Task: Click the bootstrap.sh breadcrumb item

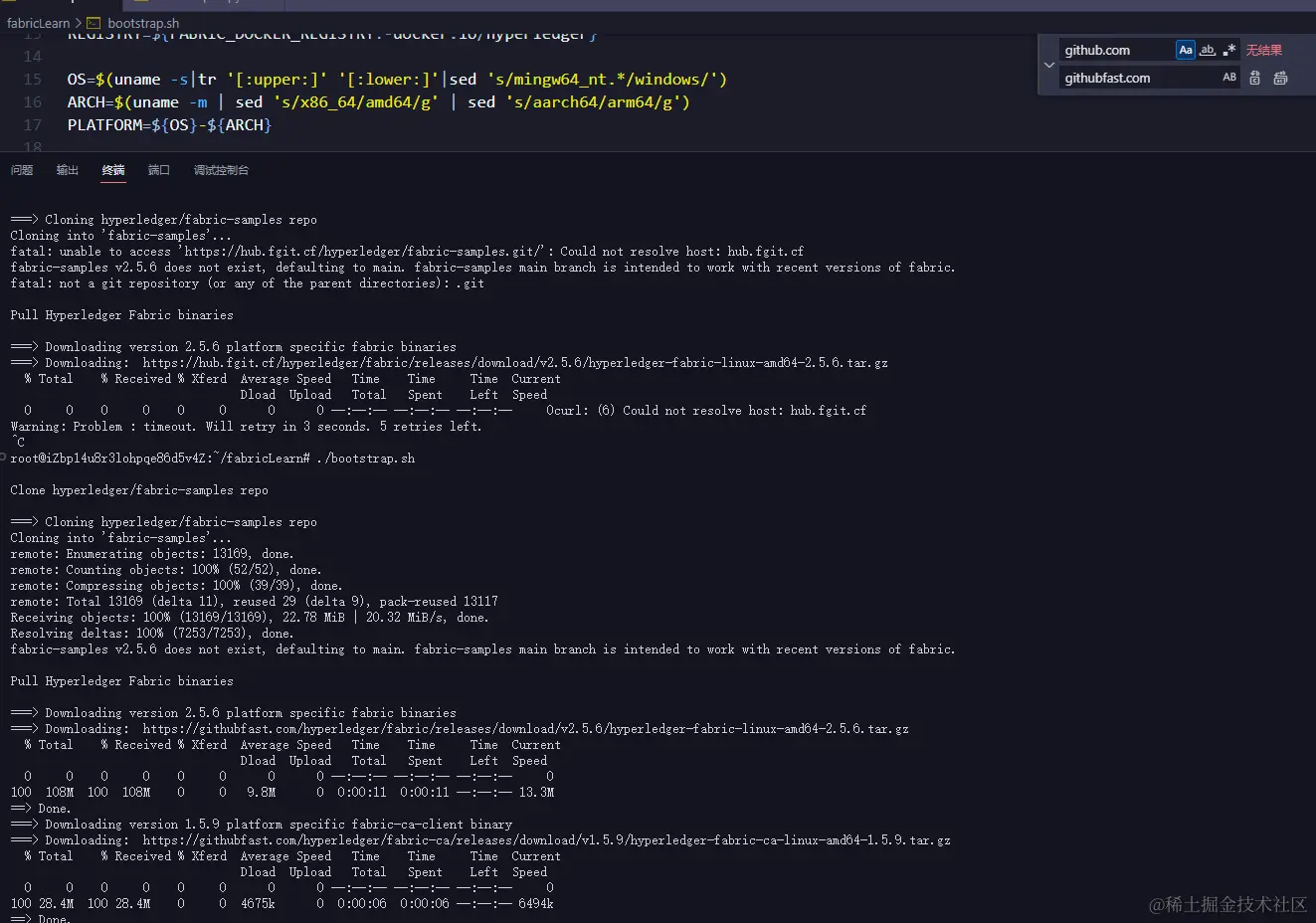Action: click(x=143, y=23)
